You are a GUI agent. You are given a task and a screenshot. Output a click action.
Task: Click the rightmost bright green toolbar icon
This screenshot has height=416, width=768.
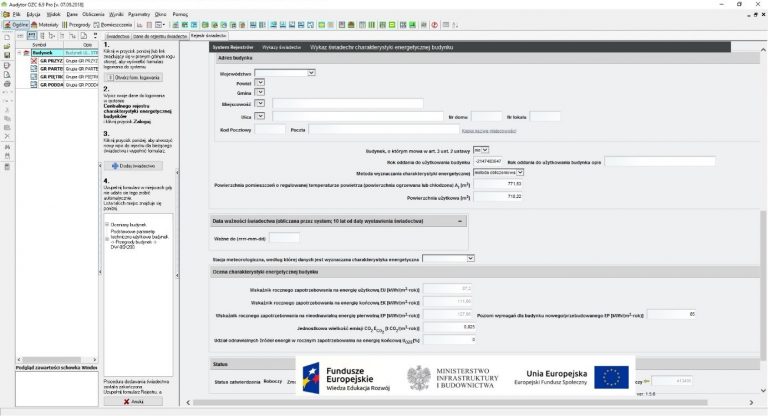(x=412, y=24)
